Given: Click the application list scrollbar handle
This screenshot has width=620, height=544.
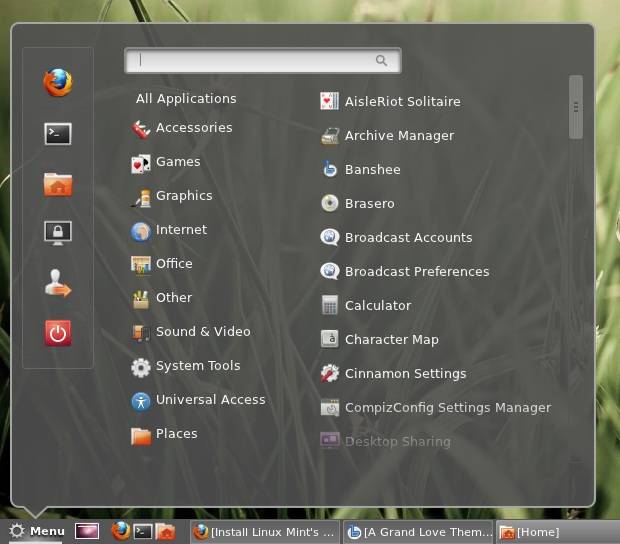Looking at the screenshot, I should point(575,107).
